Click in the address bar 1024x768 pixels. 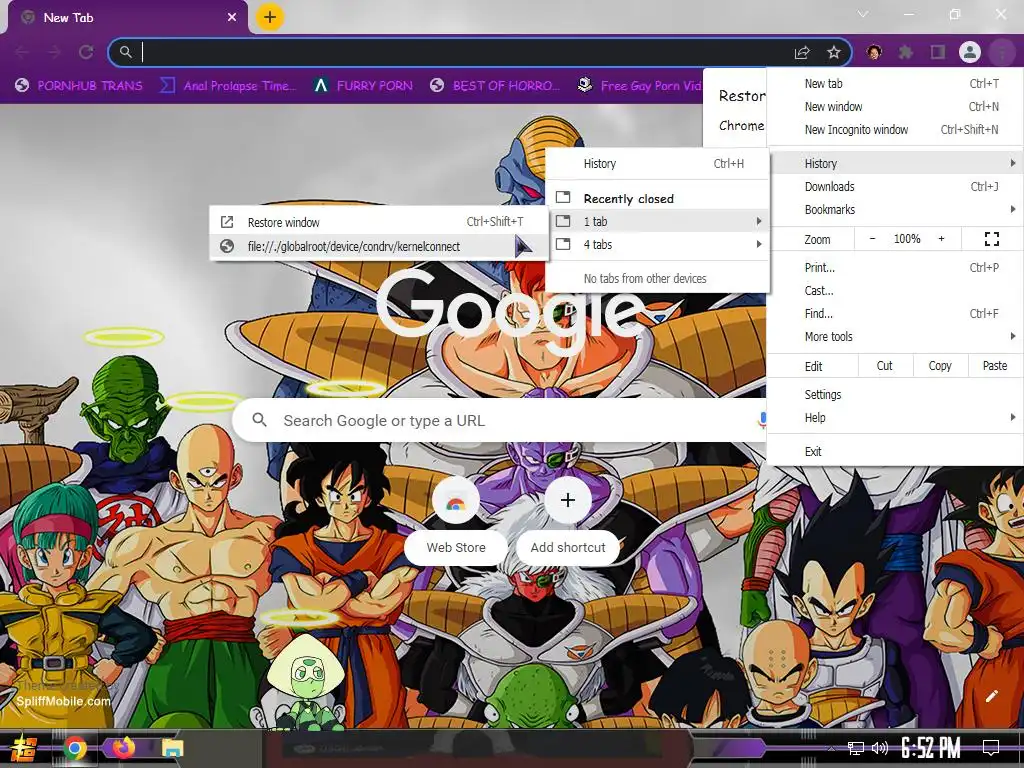coord(457,52)
